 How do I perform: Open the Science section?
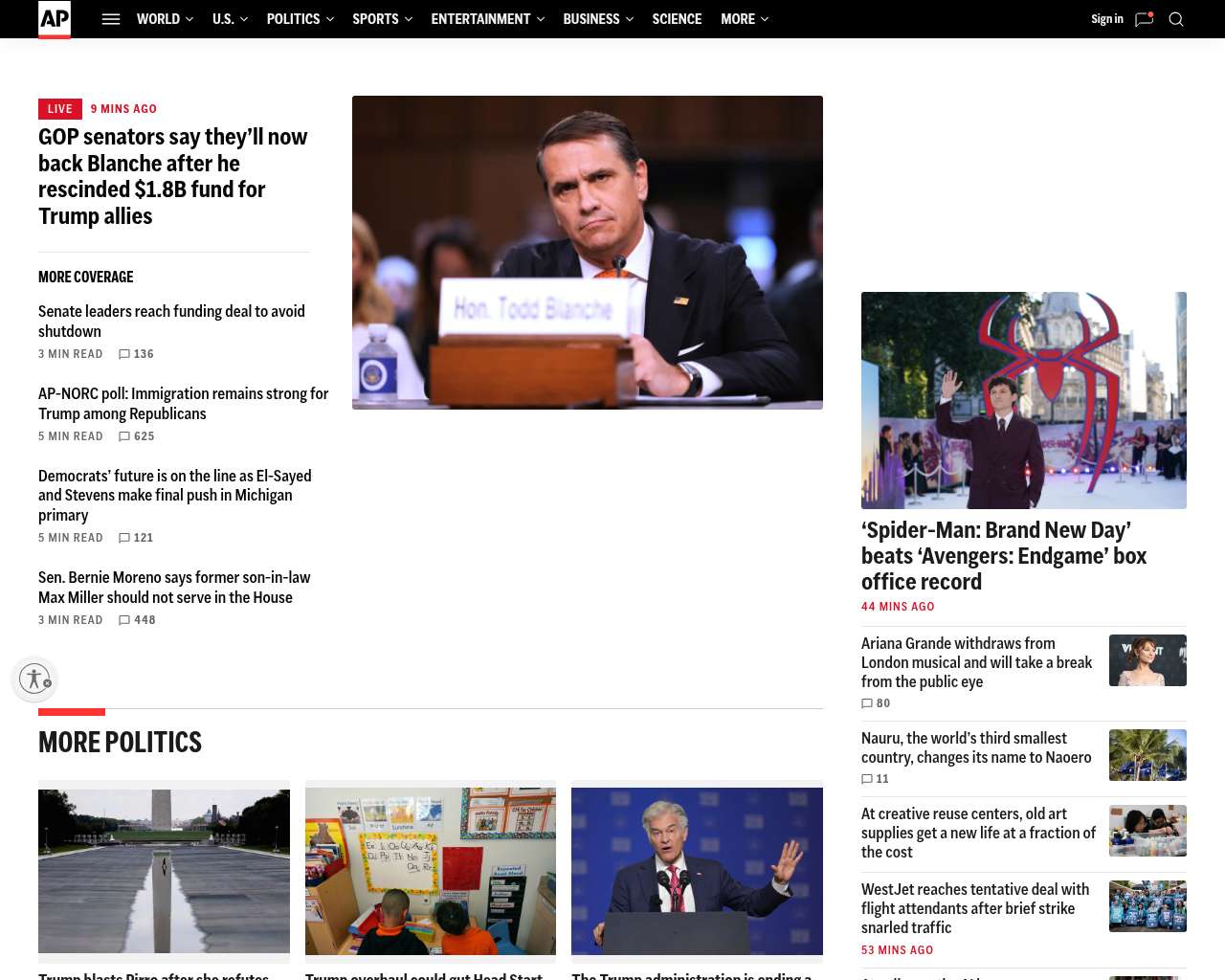point(677,19)
